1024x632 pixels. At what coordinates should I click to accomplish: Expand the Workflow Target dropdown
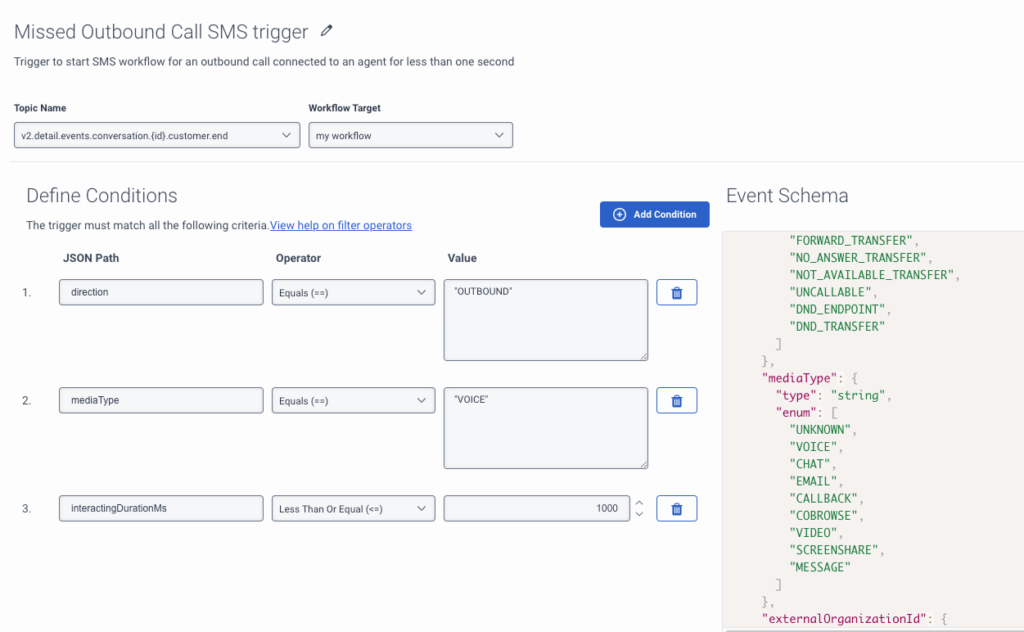click(x=411, y=135)
